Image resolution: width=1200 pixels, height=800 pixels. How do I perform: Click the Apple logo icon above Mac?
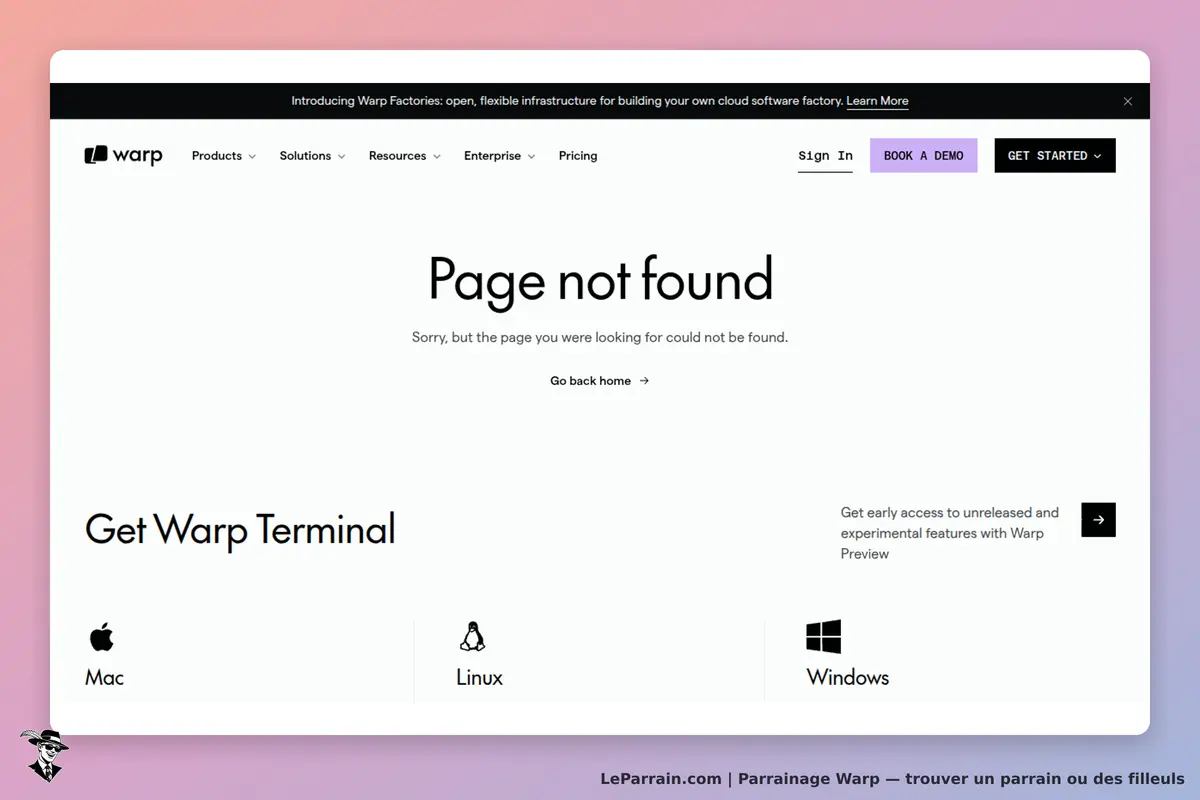(x=102, y=636)
